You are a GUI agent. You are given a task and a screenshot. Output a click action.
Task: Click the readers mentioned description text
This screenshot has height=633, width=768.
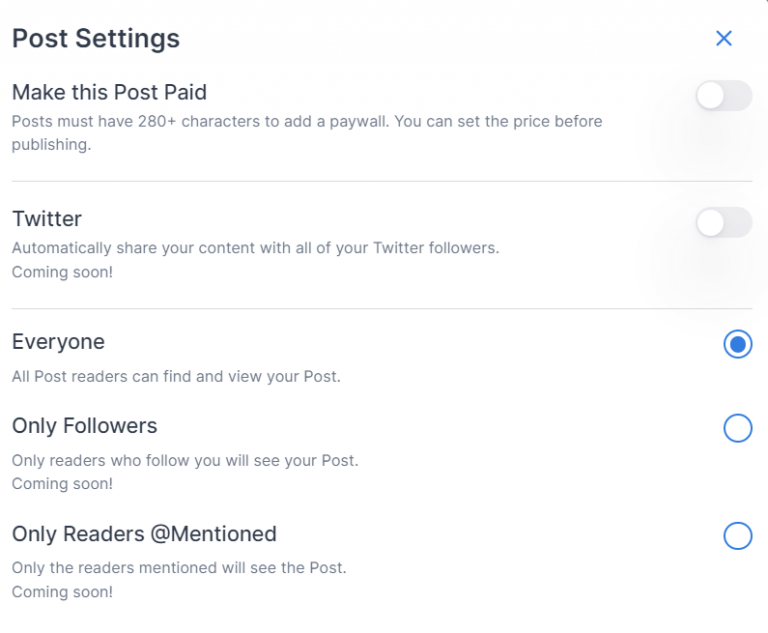[179, 568]
